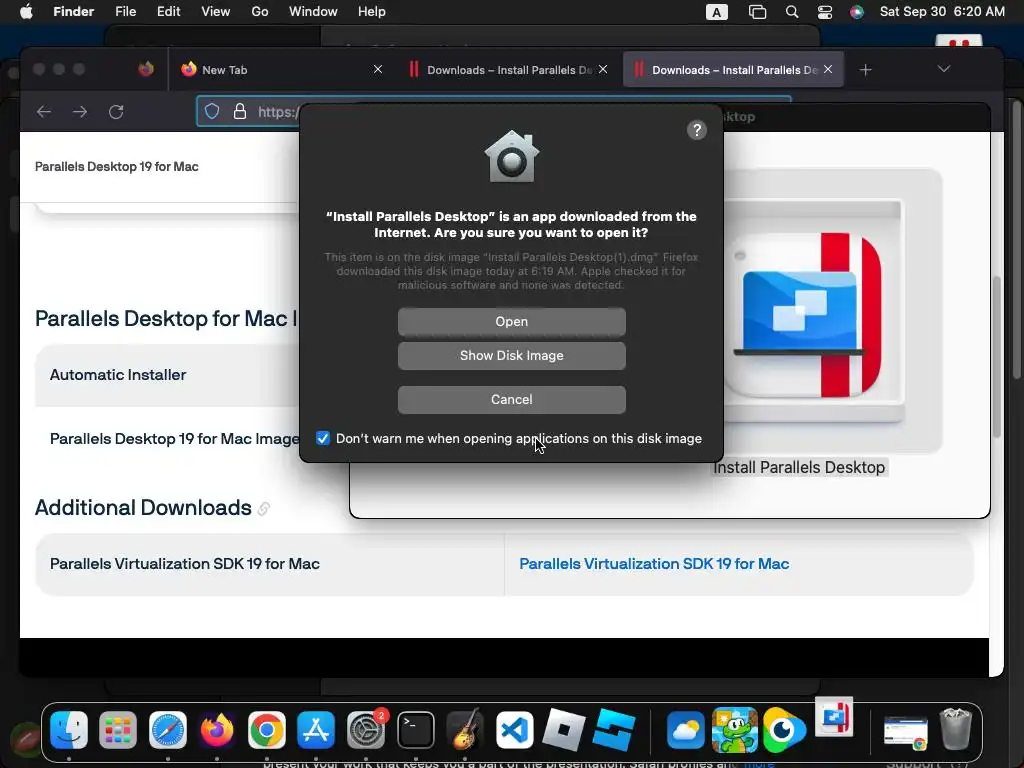The height and width of the screenshot is (768, 1024).
Task: Open Terminal from the Dock
Action: (x=415, y=729)
